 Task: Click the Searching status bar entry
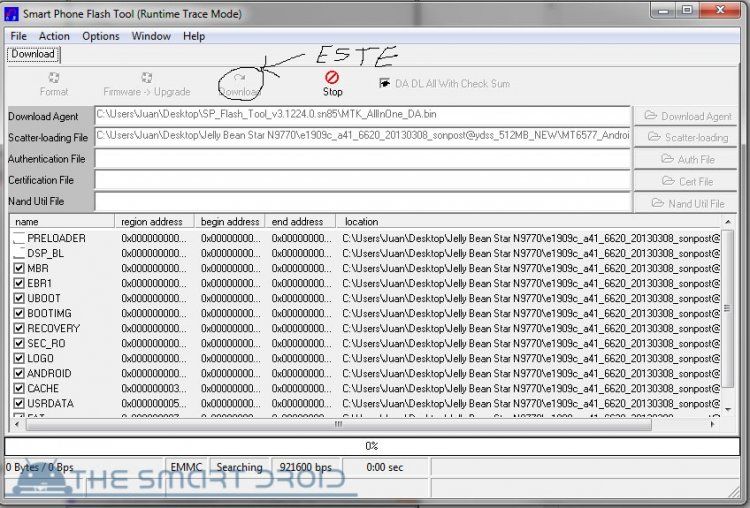(x=240, y=467)
